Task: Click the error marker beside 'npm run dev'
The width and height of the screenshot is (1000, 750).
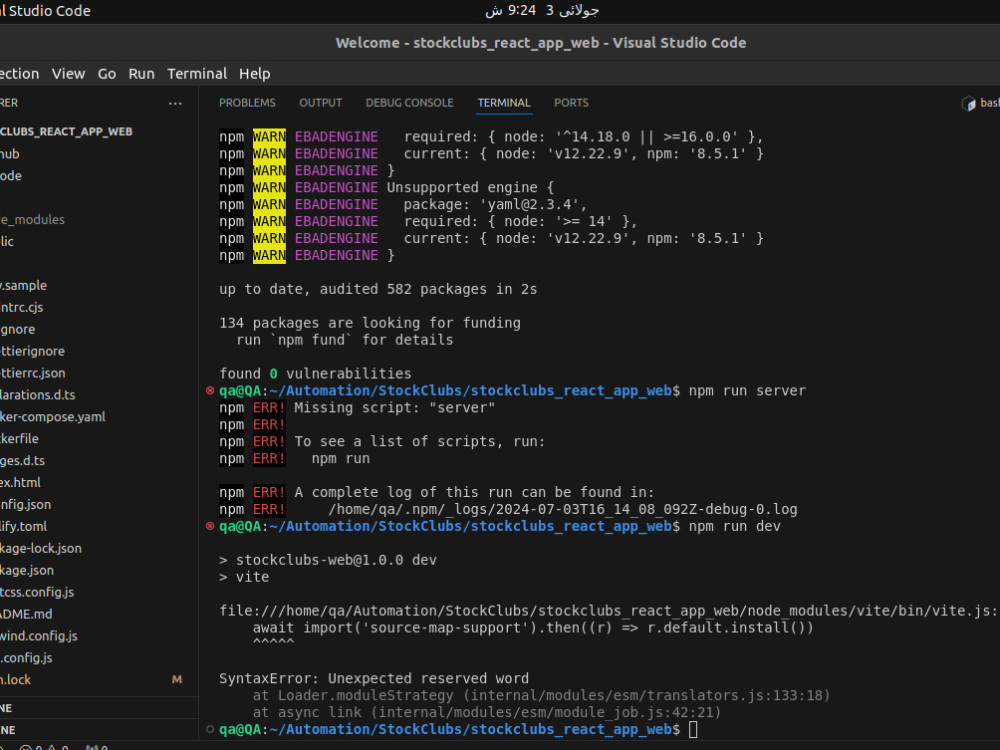Action: click(210, 526)
